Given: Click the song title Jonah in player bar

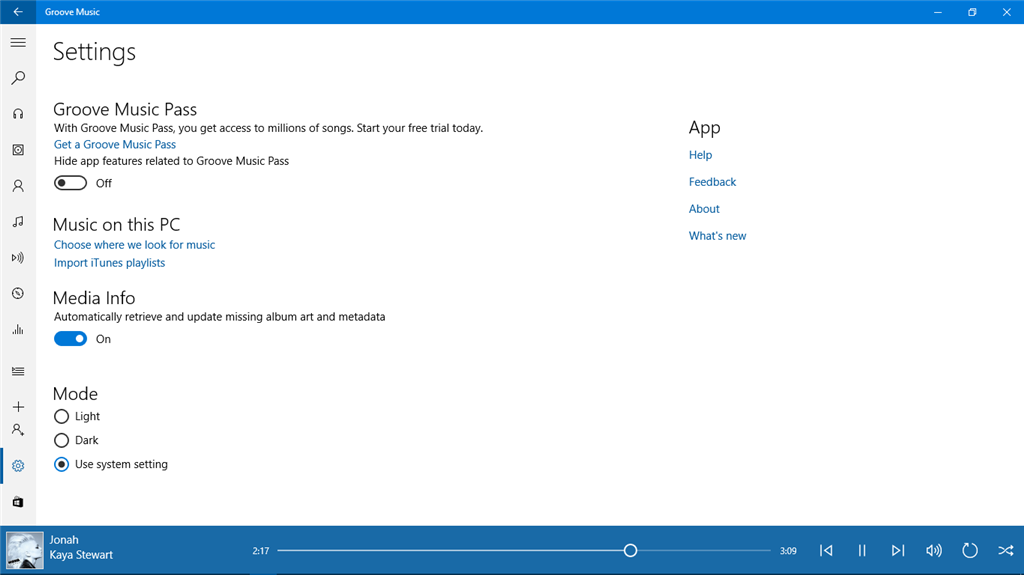Looking at the screenshot, I should pos(64,540).
